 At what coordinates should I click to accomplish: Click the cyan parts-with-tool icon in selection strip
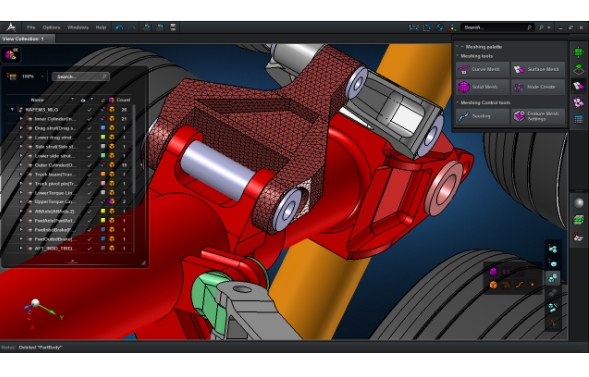553,308
